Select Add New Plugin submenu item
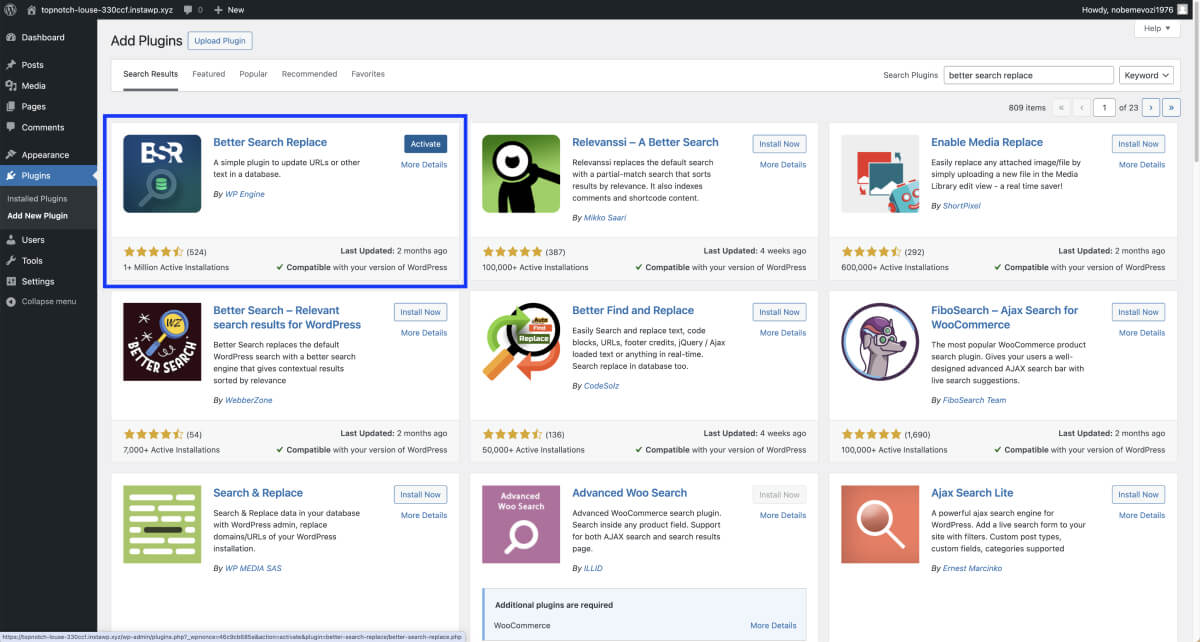 [38, 215]
